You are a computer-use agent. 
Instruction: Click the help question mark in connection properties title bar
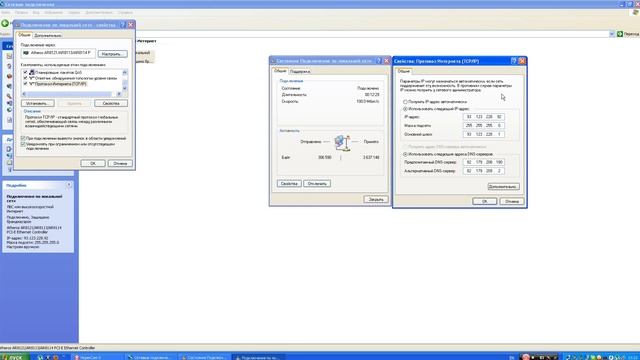tap(123, 25)
